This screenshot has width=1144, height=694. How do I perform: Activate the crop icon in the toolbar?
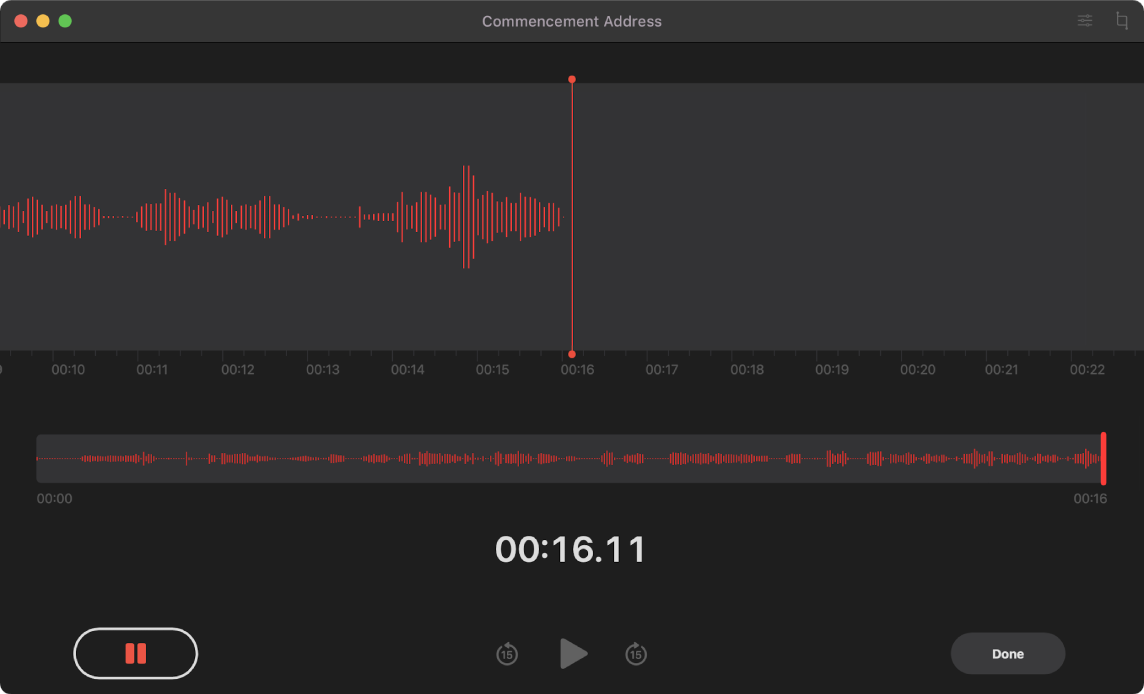point(1123,20)
